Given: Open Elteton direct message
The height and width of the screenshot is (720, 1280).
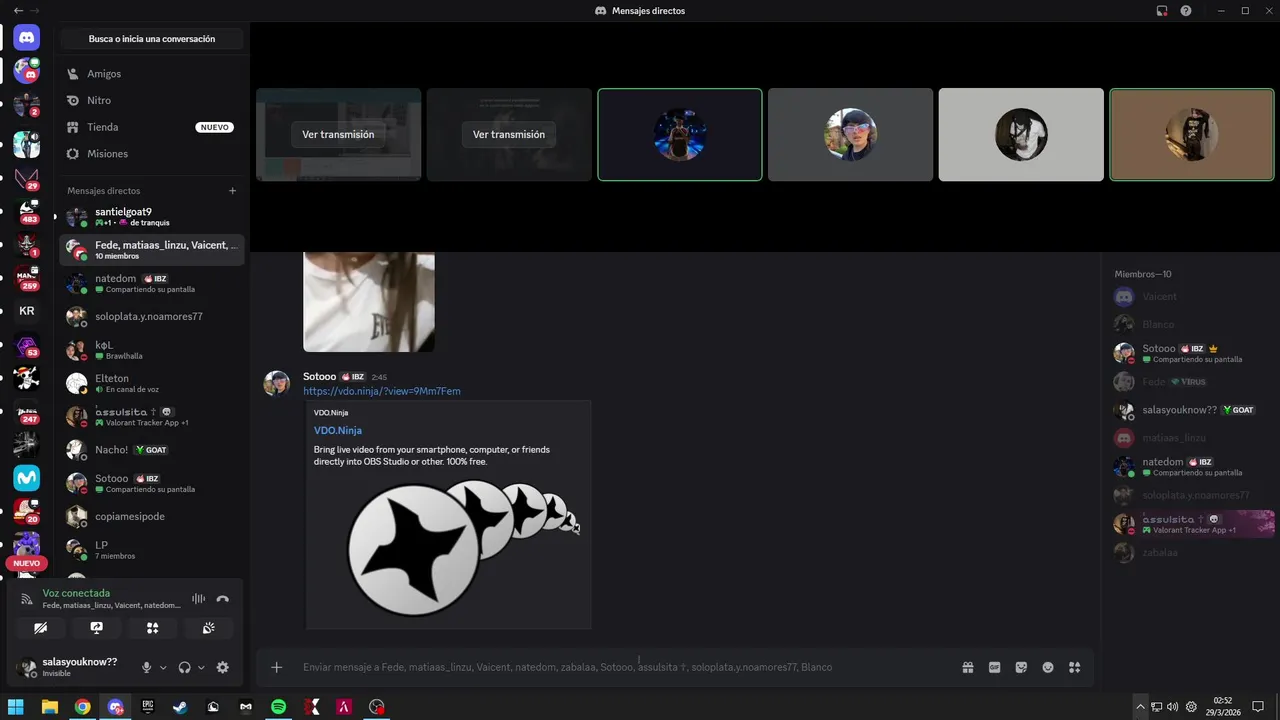Looking at the screenshot, I should click(x=151, y=383).
